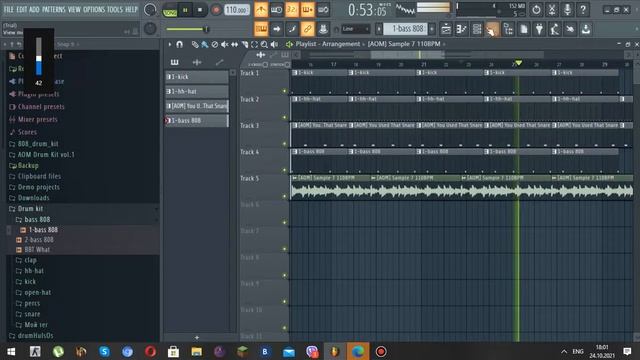Open the TOOLS menu
The image size is (640, 360).
(x=115, y=9)
